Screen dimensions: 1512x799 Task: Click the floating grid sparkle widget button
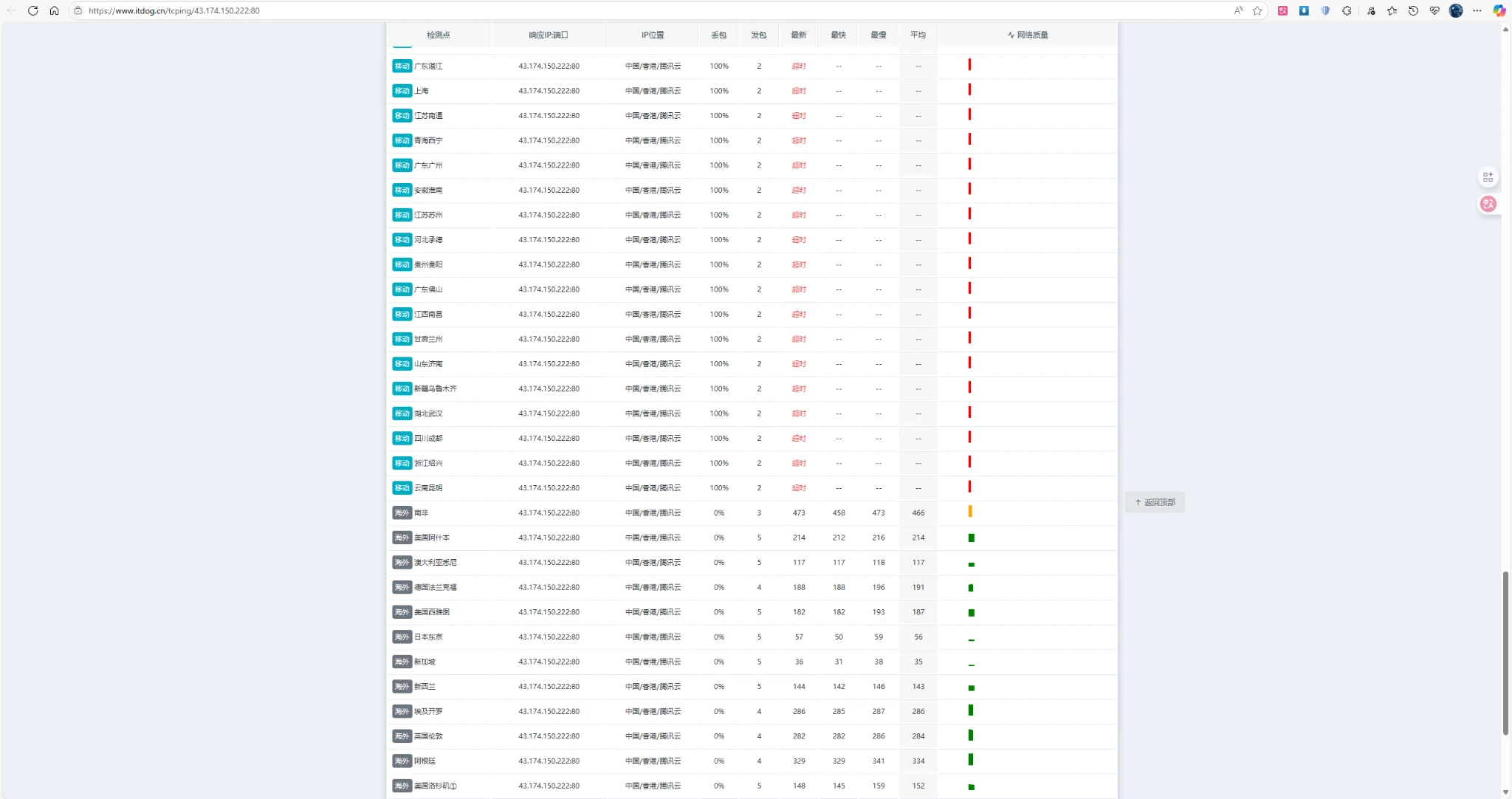1488,177
